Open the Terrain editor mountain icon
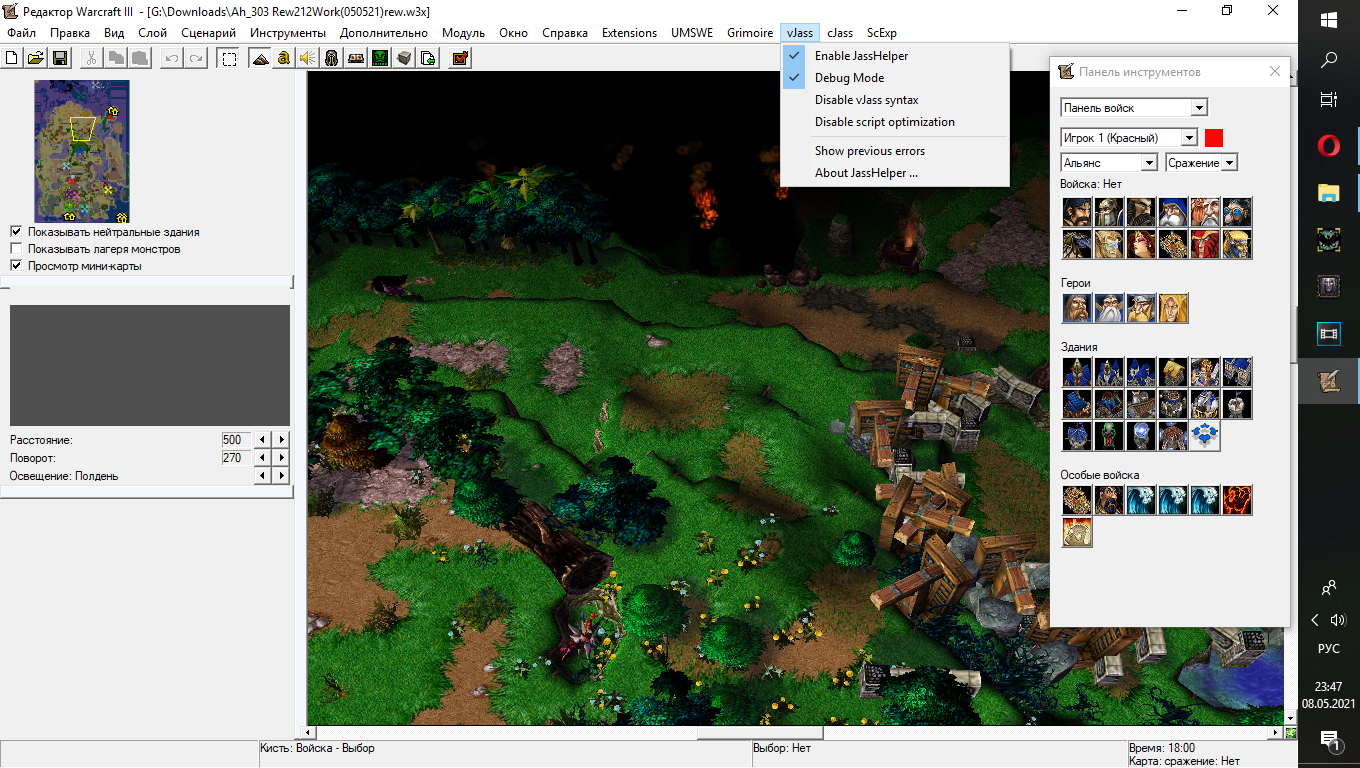This screenshot has height=768, width=1360. tap(260, 58)
